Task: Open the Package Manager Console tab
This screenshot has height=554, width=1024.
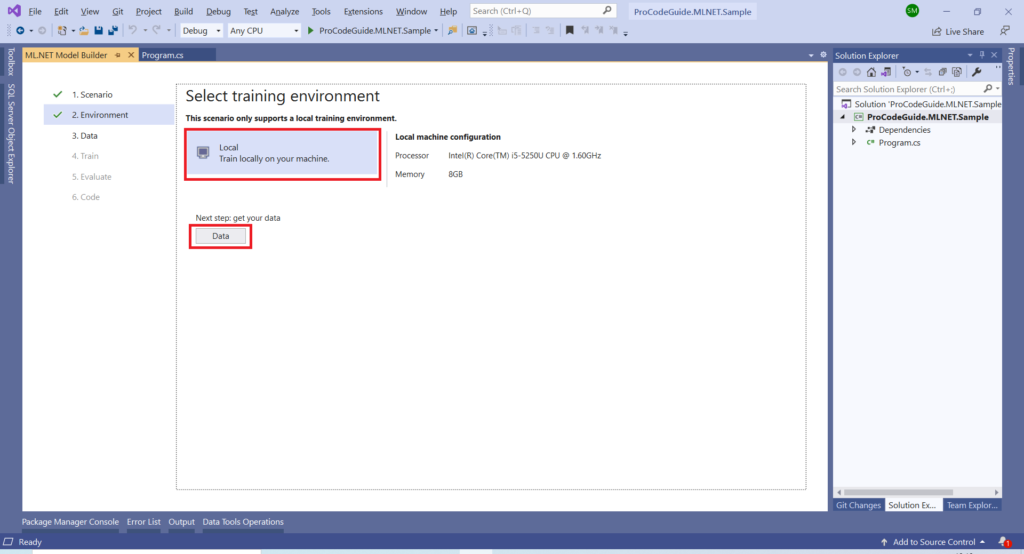Action: (71, 522)
